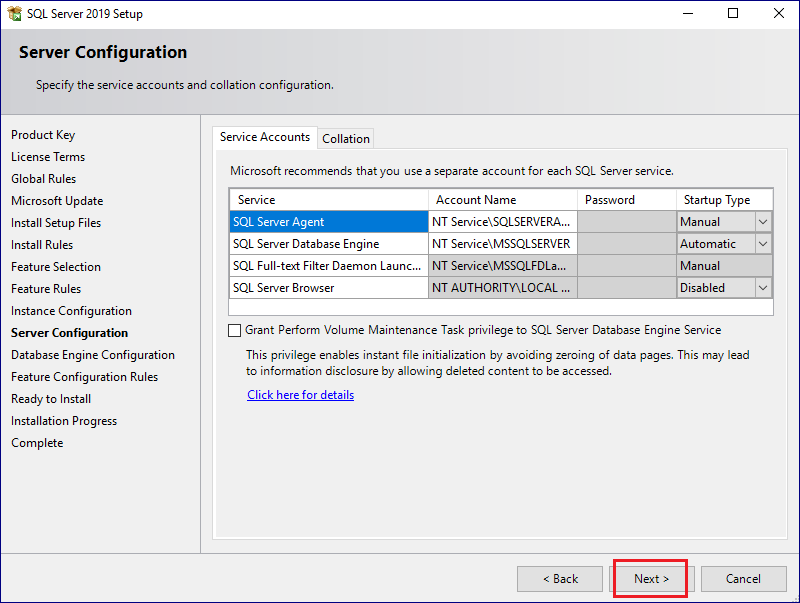
Task: Click the Account Name column header
Action: 503,200
